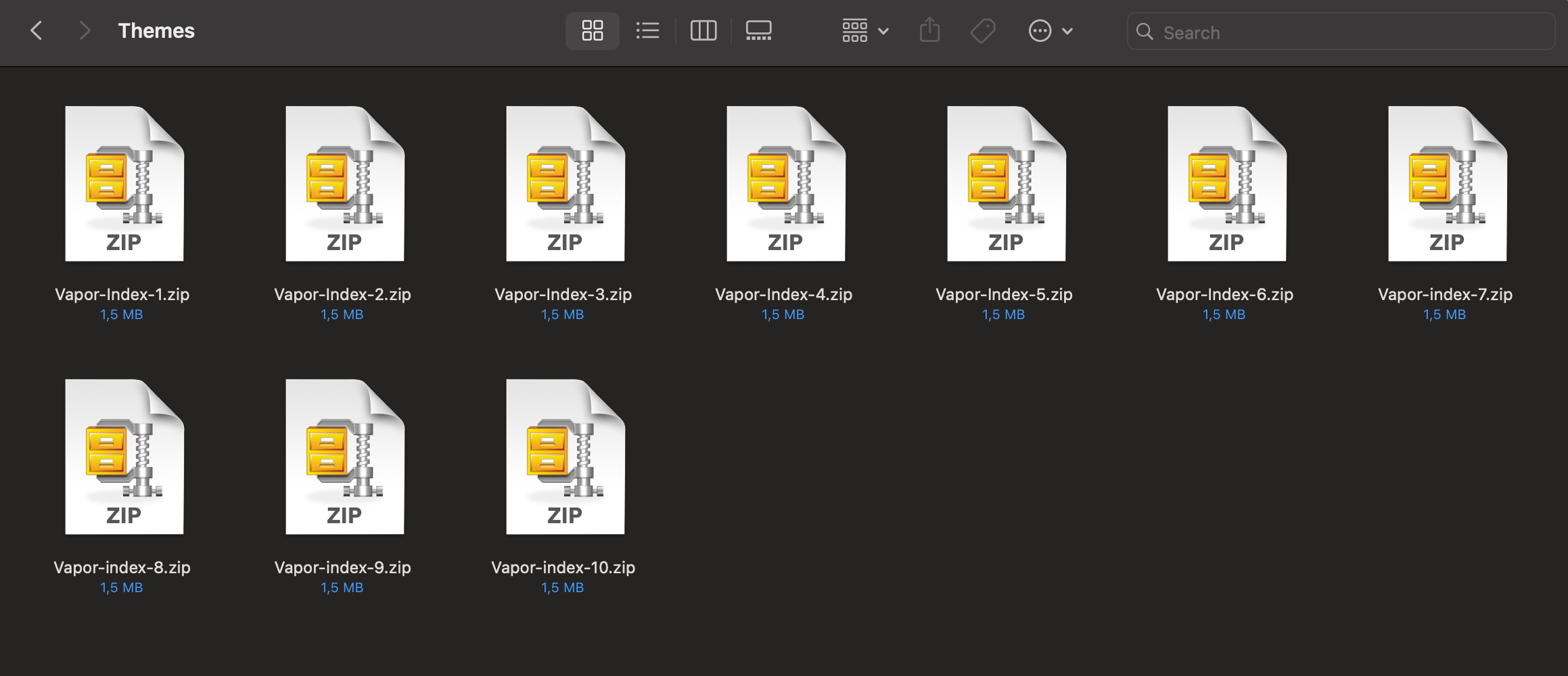The height and width of the screenshot is (676, 1568).
Task: Click the magnifying glass search icon
Action: [x=1145, y=32]
